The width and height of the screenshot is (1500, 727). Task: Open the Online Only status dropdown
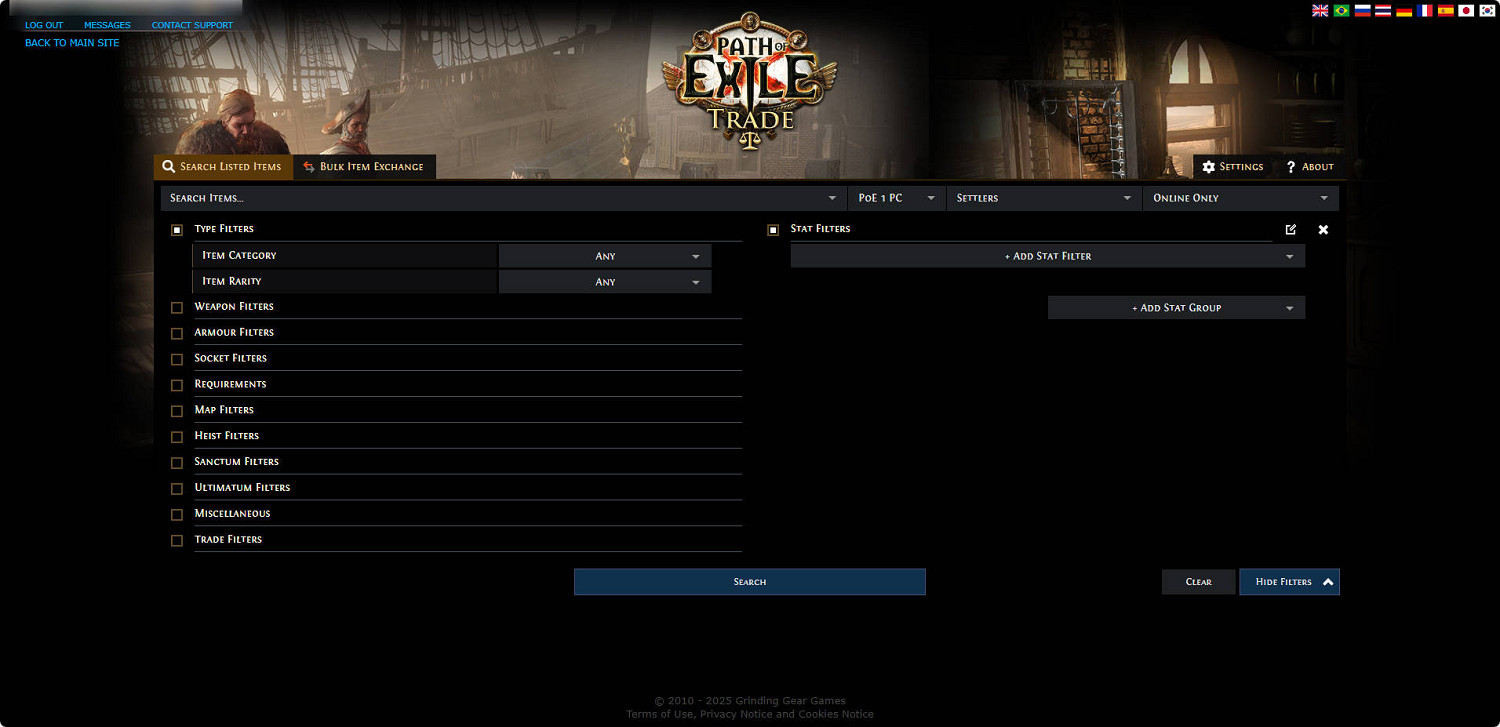[x=1240, y=198]
